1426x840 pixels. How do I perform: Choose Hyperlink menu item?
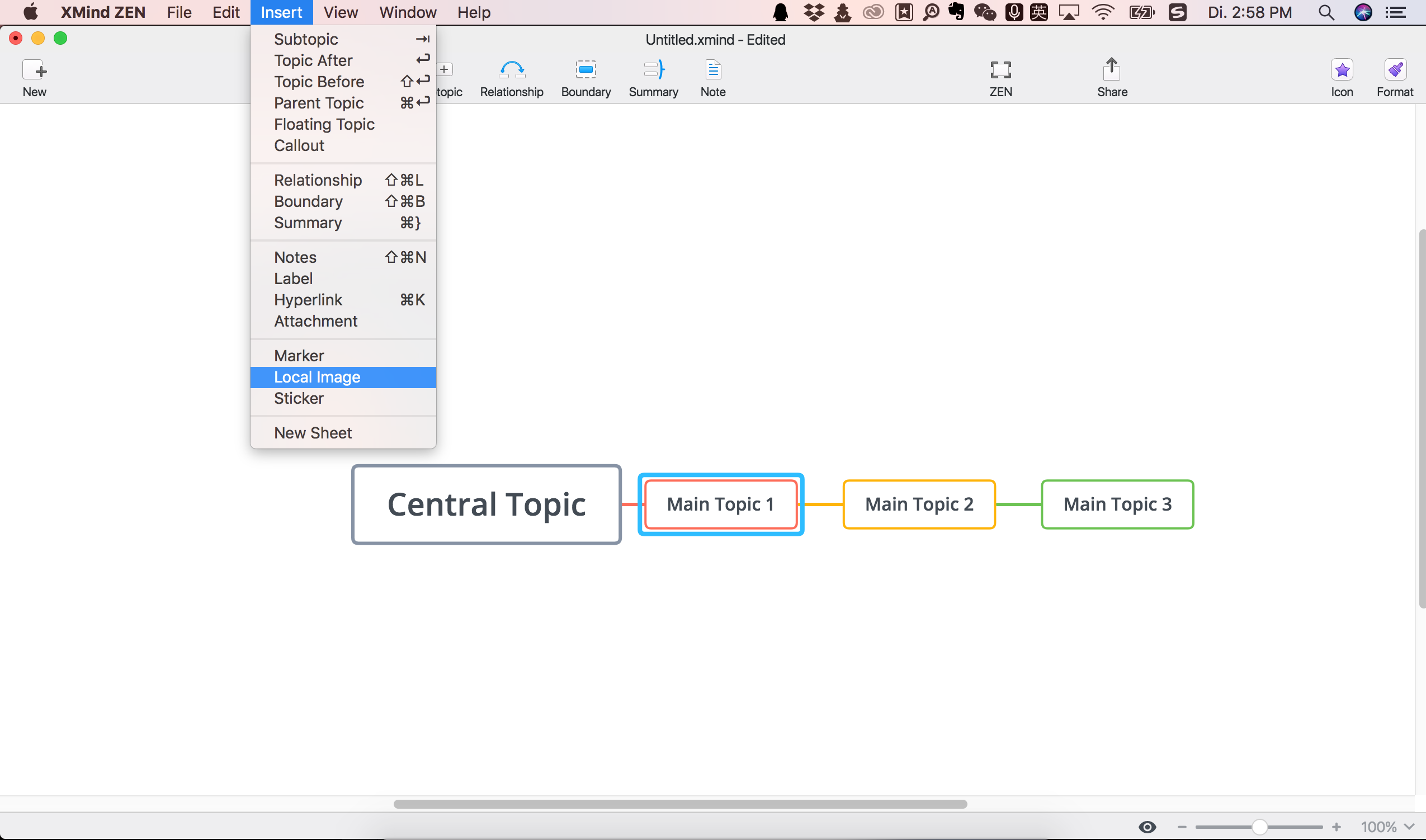[x=343, y=299]
